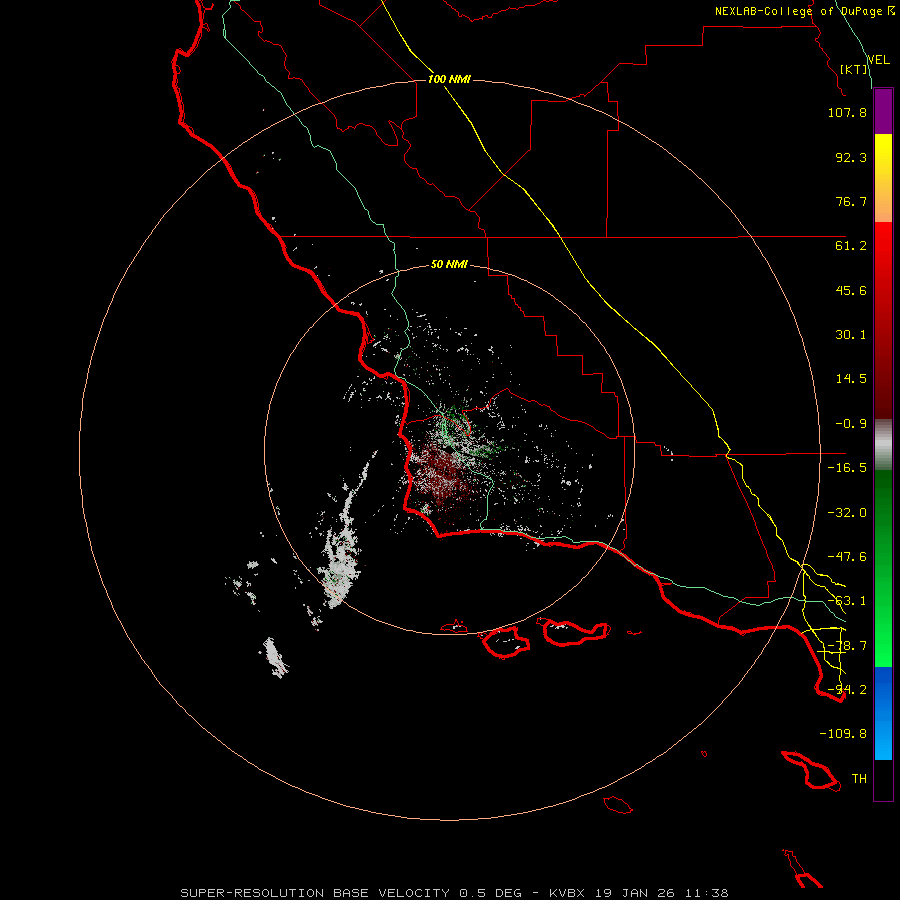This screenshot has width=900, height=900.
Task: Click the 76.7 velocity scale value
Action: click(x=851, y=201)
